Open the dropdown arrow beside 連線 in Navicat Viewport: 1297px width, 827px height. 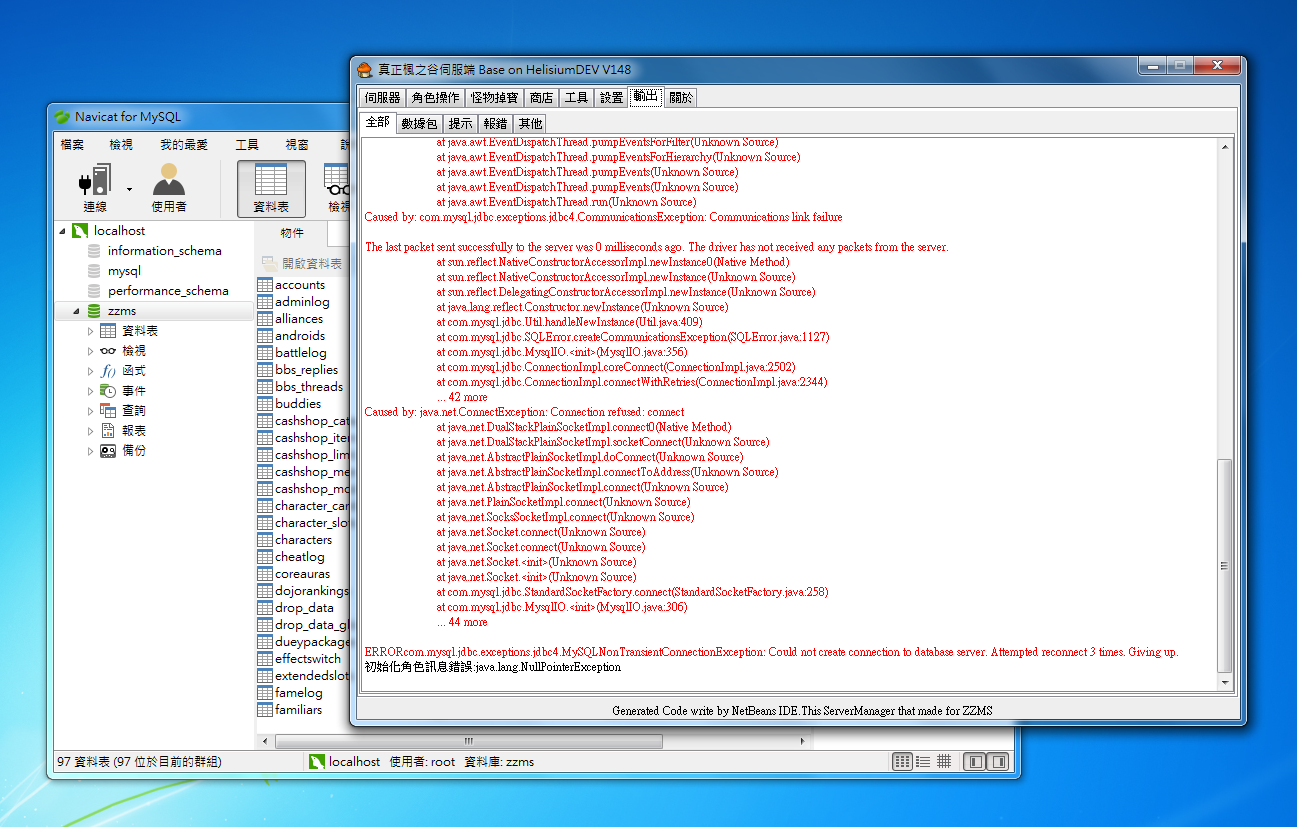click(x=129, y=188)
